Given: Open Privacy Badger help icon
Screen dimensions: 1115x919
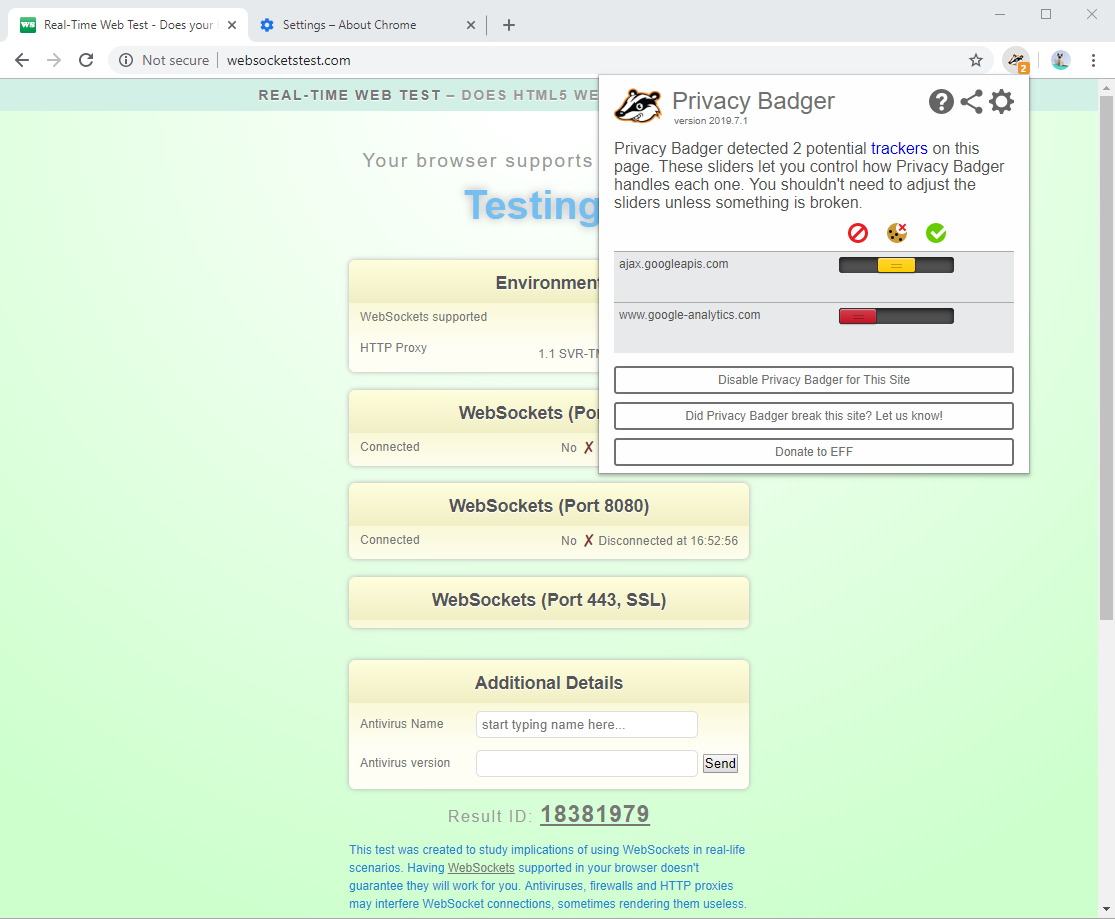Looking at the screenshot, I should click(941, 102).
